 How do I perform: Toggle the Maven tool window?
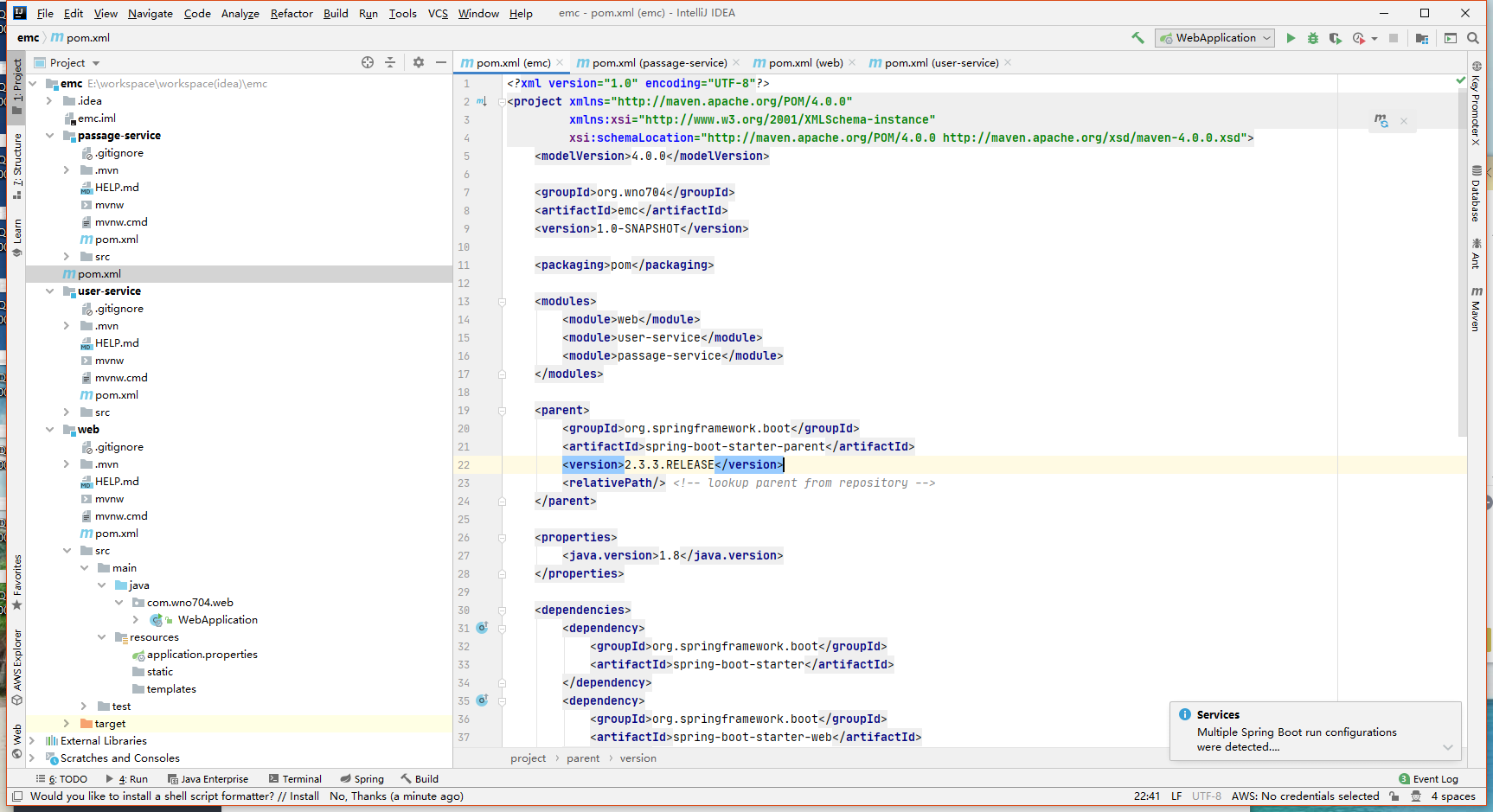[x=1477, y=309]
